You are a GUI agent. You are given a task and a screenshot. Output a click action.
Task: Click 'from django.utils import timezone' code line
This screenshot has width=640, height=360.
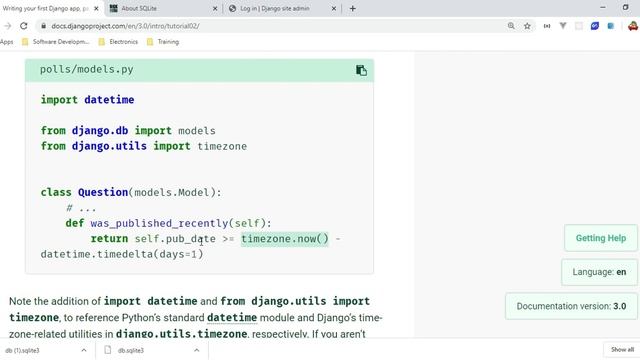click(x=144, y=146)
